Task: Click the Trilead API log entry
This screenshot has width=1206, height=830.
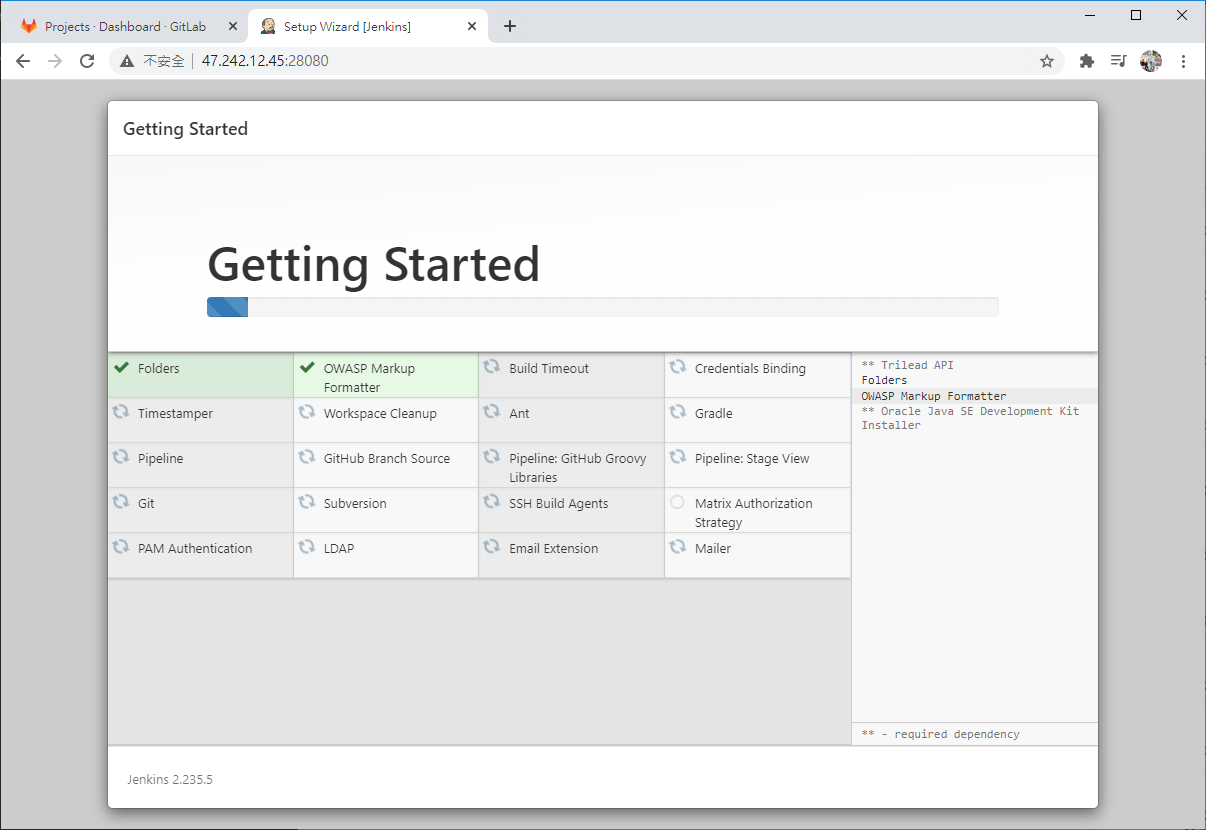Action: pos(908,365)
